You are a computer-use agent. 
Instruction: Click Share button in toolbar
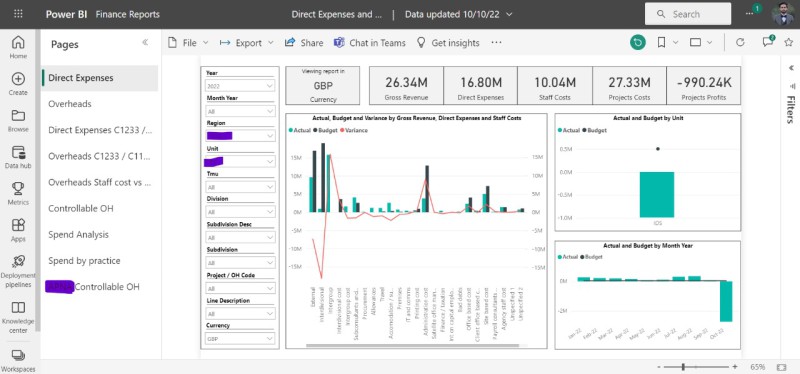click(x=304, y=43)
